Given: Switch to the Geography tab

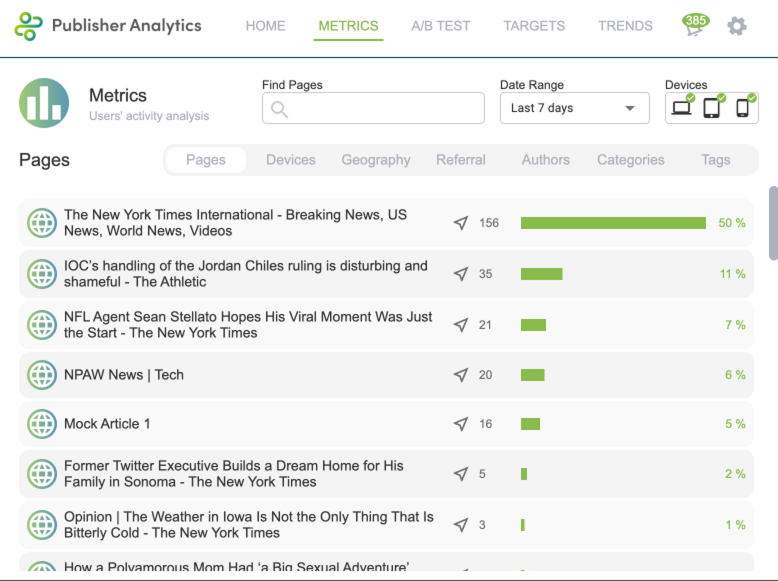Looking at the screenshot, I should (376, 160).
